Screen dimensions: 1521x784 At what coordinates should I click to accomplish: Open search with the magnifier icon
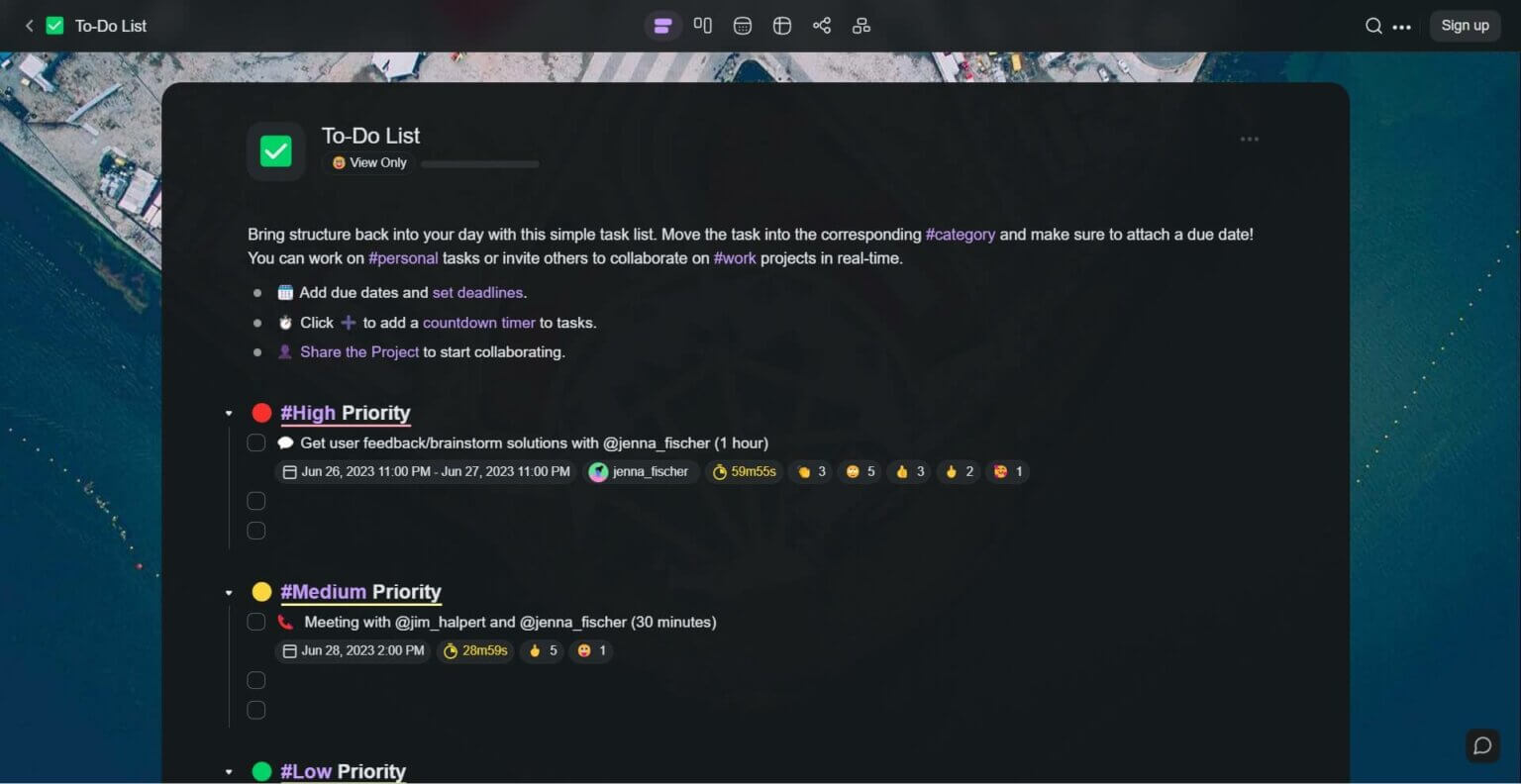click(1373, 26)
